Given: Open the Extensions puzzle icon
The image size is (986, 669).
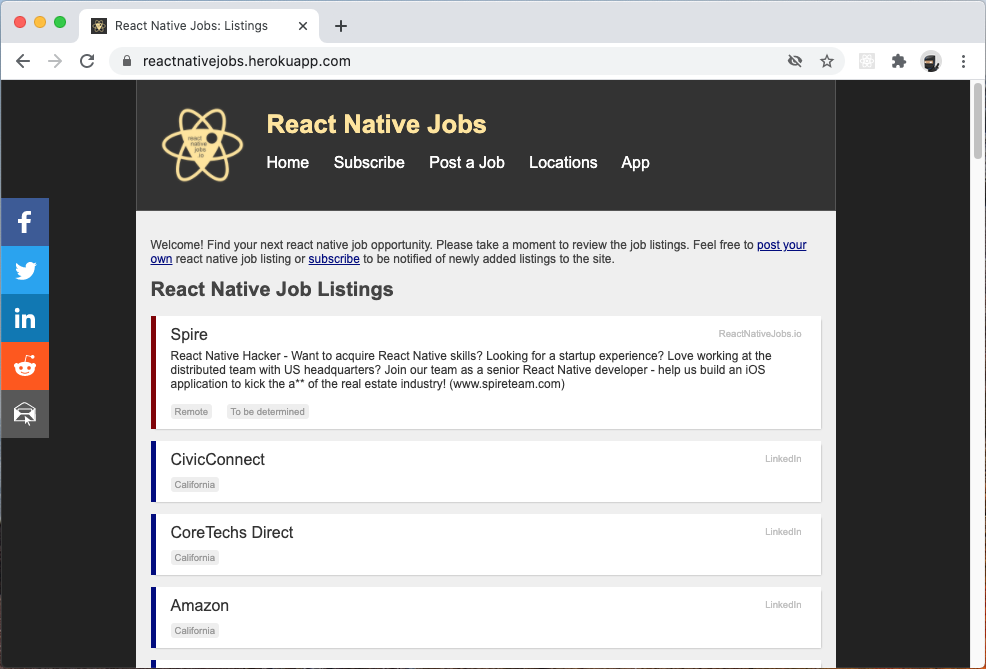Looking at the screenshot, I should coord(899,61).
